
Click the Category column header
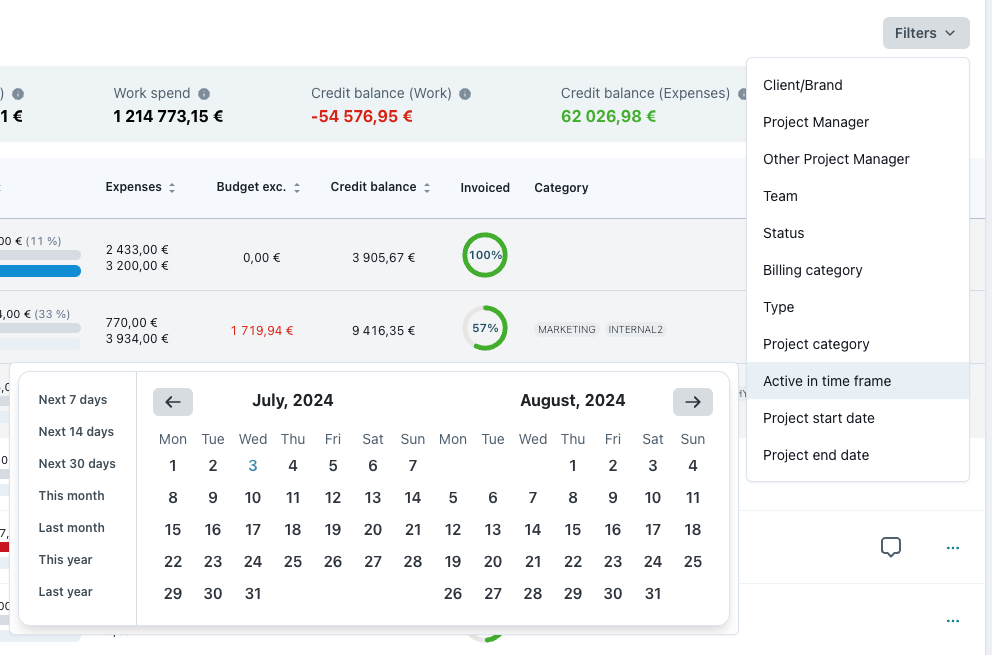coord(561,188)
